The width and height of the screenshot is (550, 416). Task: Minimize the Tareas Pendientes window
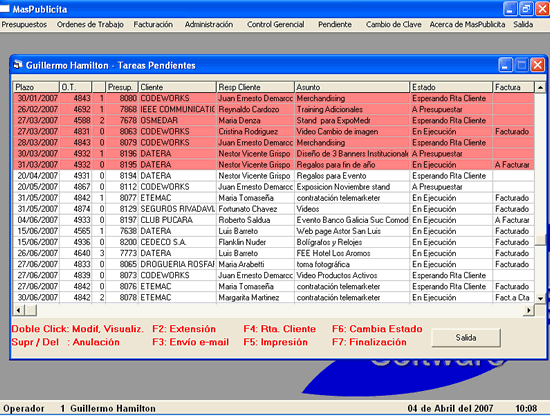point(505,65)
